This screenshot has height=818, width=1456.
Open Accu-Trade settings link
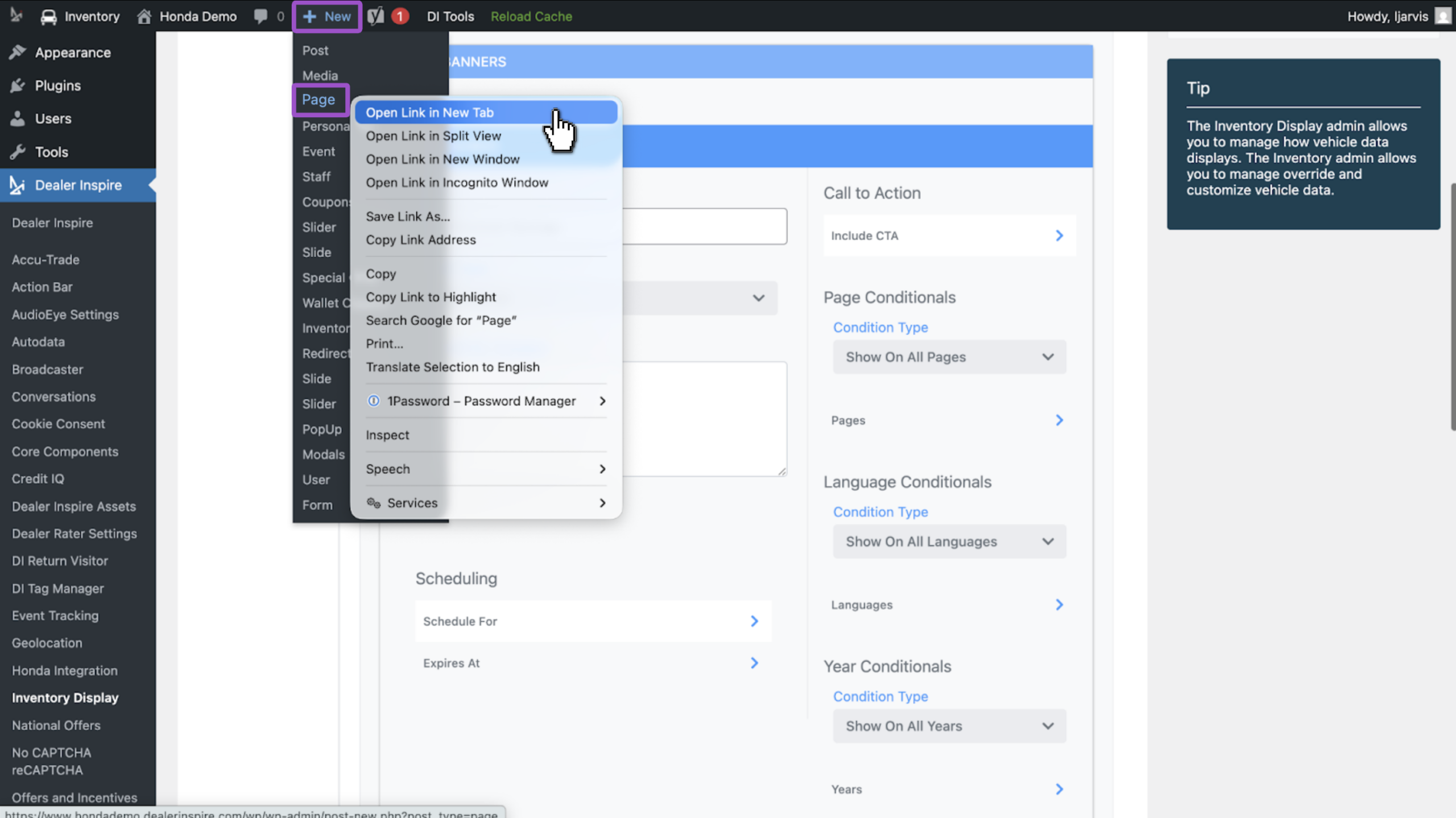(45, 259)
